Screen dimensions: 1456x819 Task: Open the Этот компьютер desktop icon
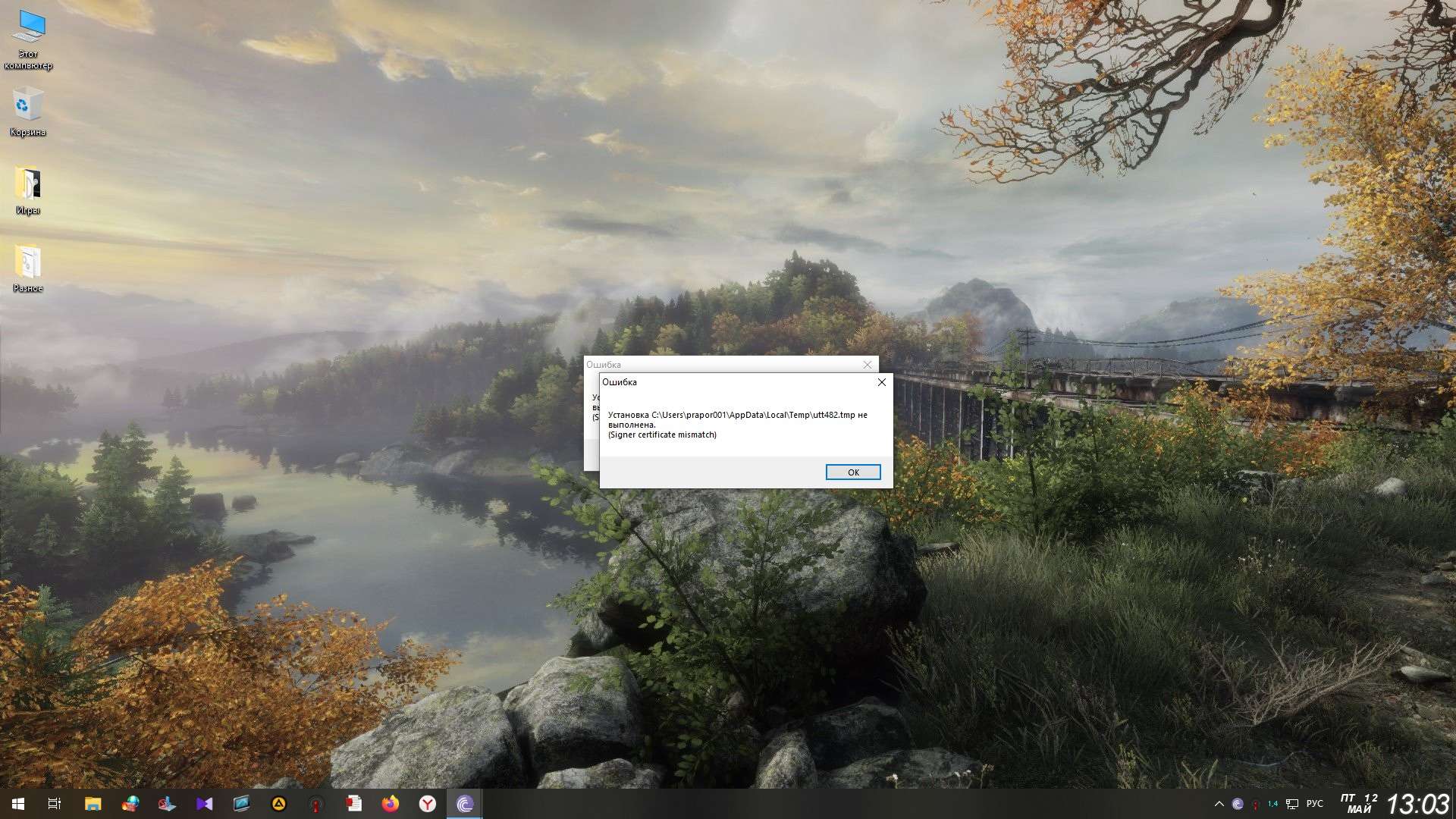pos(28,39)
